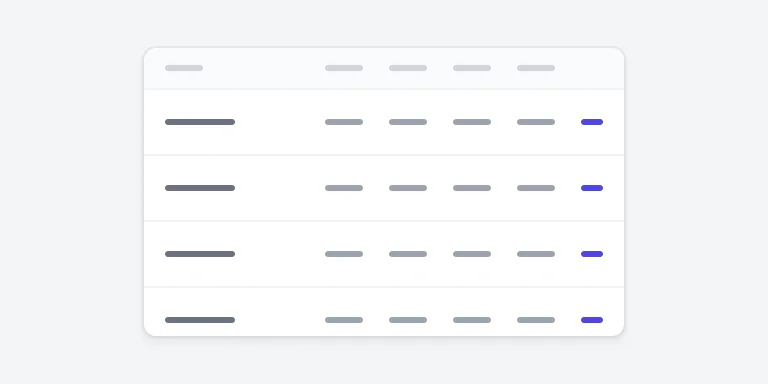Click first row's second column gray cell

[x=344, y=122]
